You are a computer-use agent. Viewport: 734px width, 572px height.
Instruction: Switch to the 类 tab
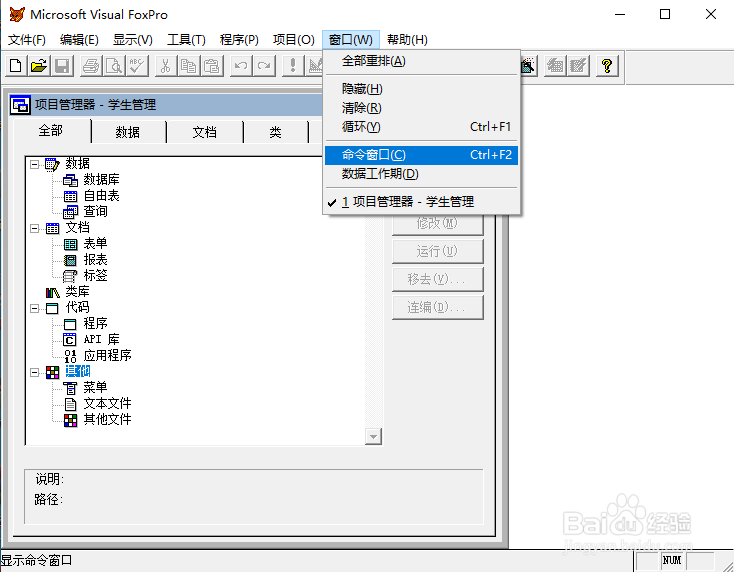coord(275,132)
